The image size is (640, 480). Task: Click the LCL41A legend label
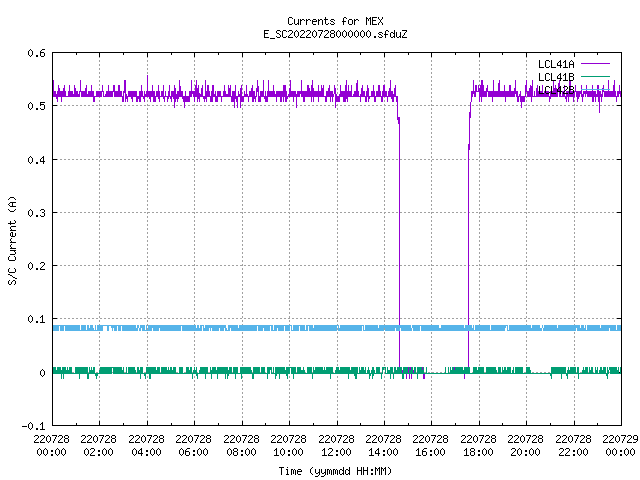(556, 64)
